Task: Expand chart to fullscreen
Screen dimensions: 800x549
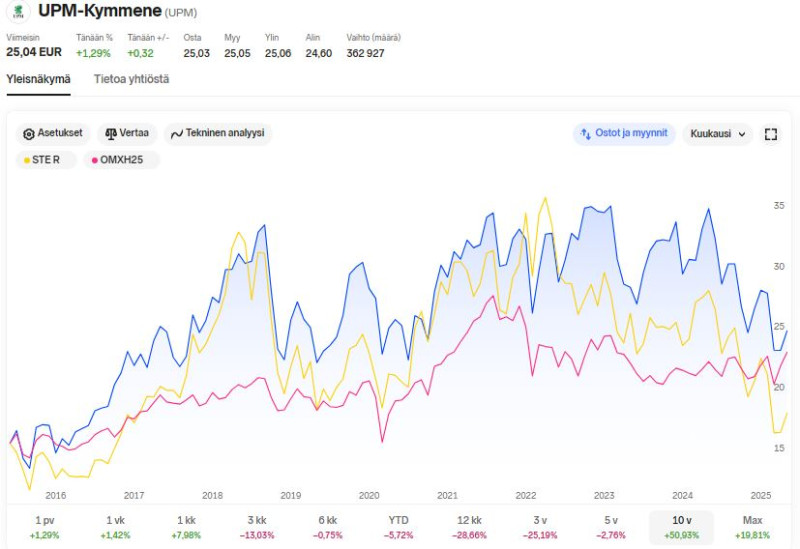Action: [770, 134]
